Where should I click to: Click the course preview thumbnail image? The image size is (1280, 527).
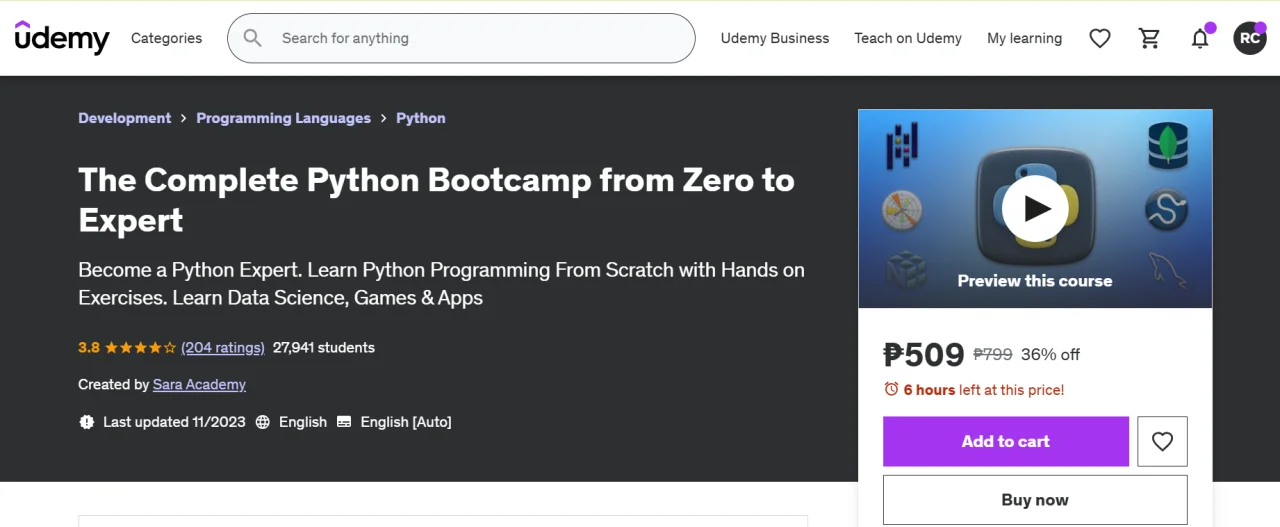[1035, 209]
